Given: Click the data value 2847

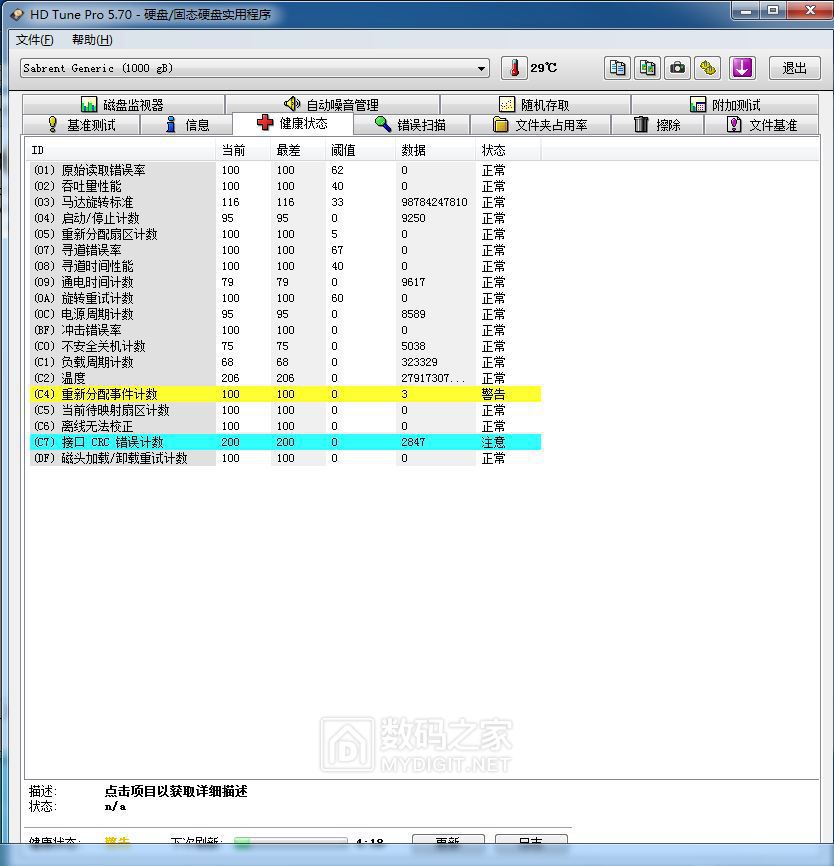Looking at the screenshot, I should (413, 442).
